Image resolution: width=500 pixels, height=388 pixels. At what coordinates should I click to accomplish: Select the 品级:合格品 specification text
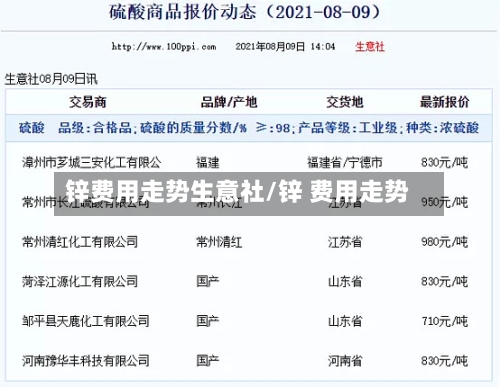tap(95, 128)
